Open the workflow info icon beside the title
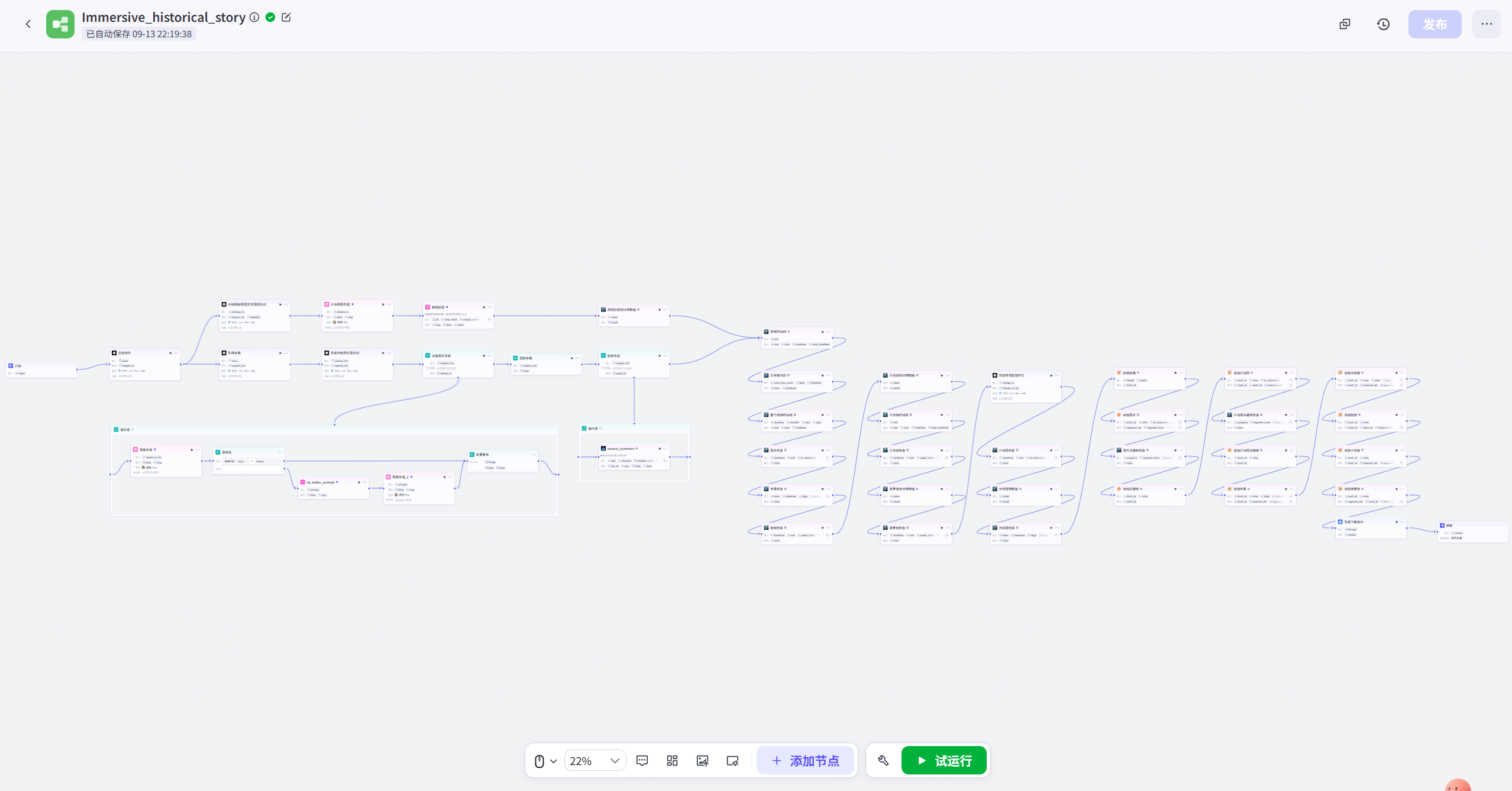This screenshot has height=791, width=1512. (x=254, y=17)
